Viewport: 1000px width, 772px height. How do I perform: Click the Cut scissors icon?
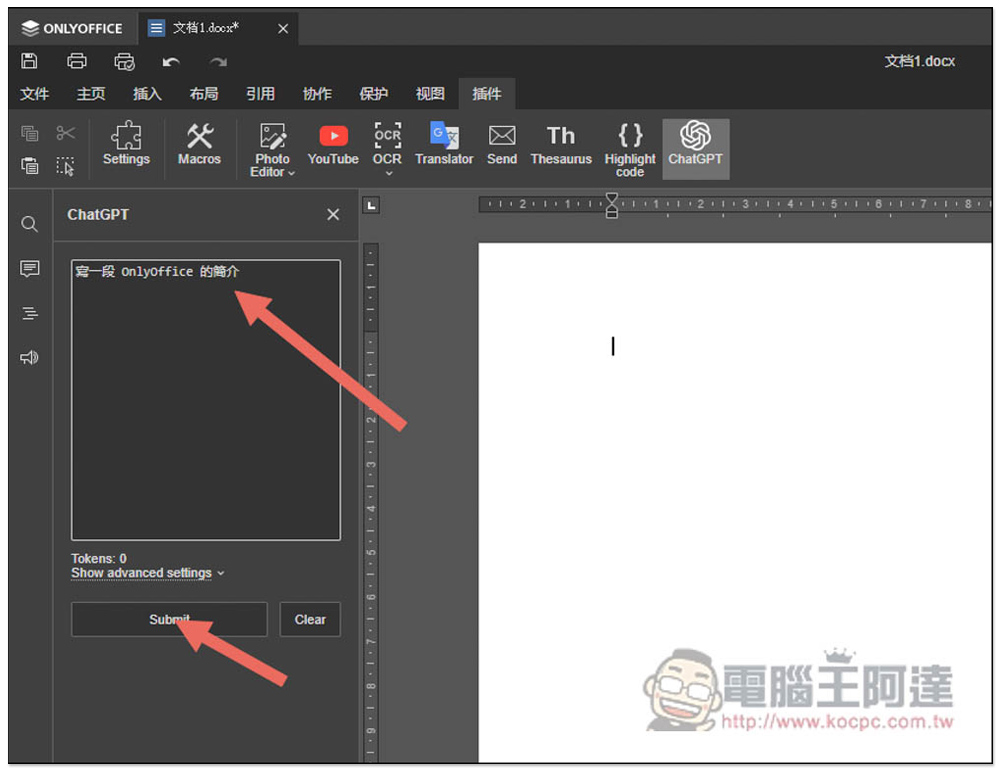(65, 133)
